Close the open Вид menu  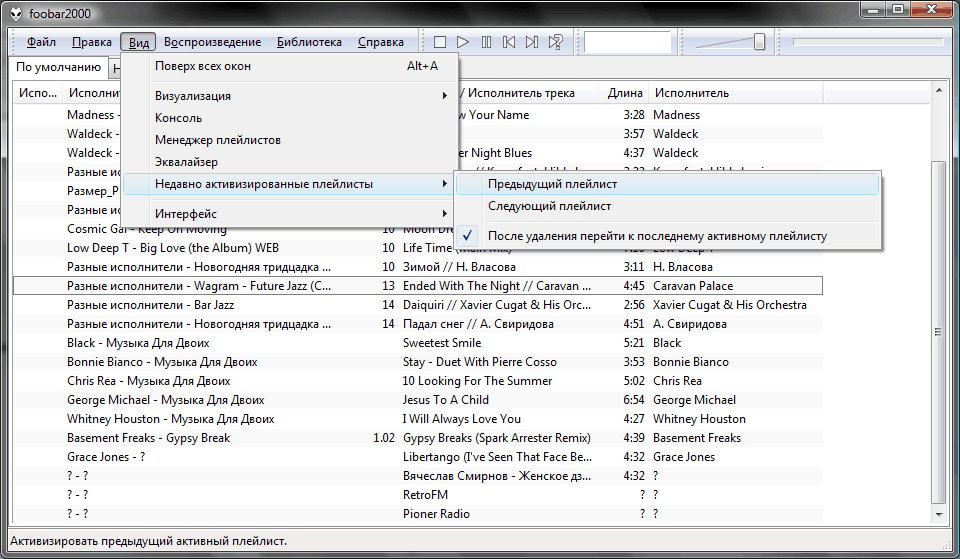tap(139, 42)
